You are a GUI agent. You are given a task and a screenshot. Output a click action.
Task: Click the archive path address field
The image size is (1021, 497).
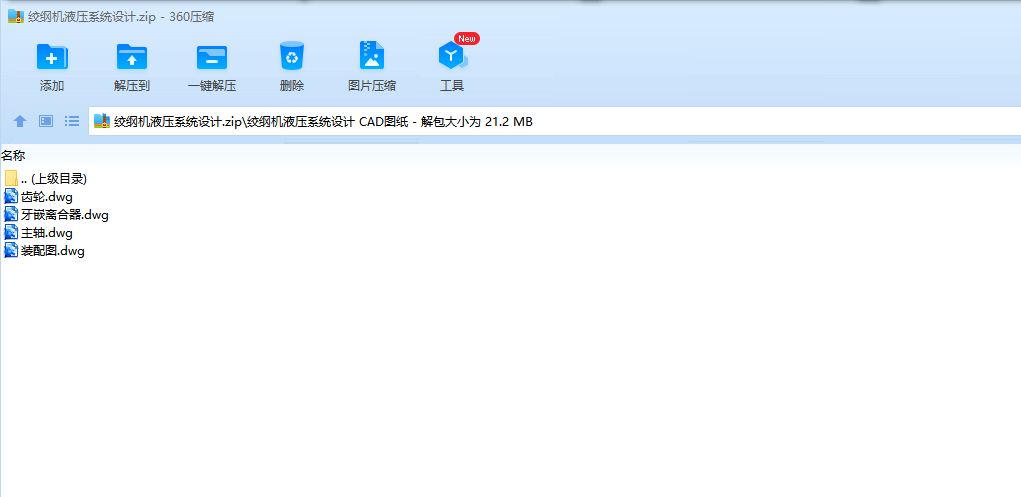555,121
